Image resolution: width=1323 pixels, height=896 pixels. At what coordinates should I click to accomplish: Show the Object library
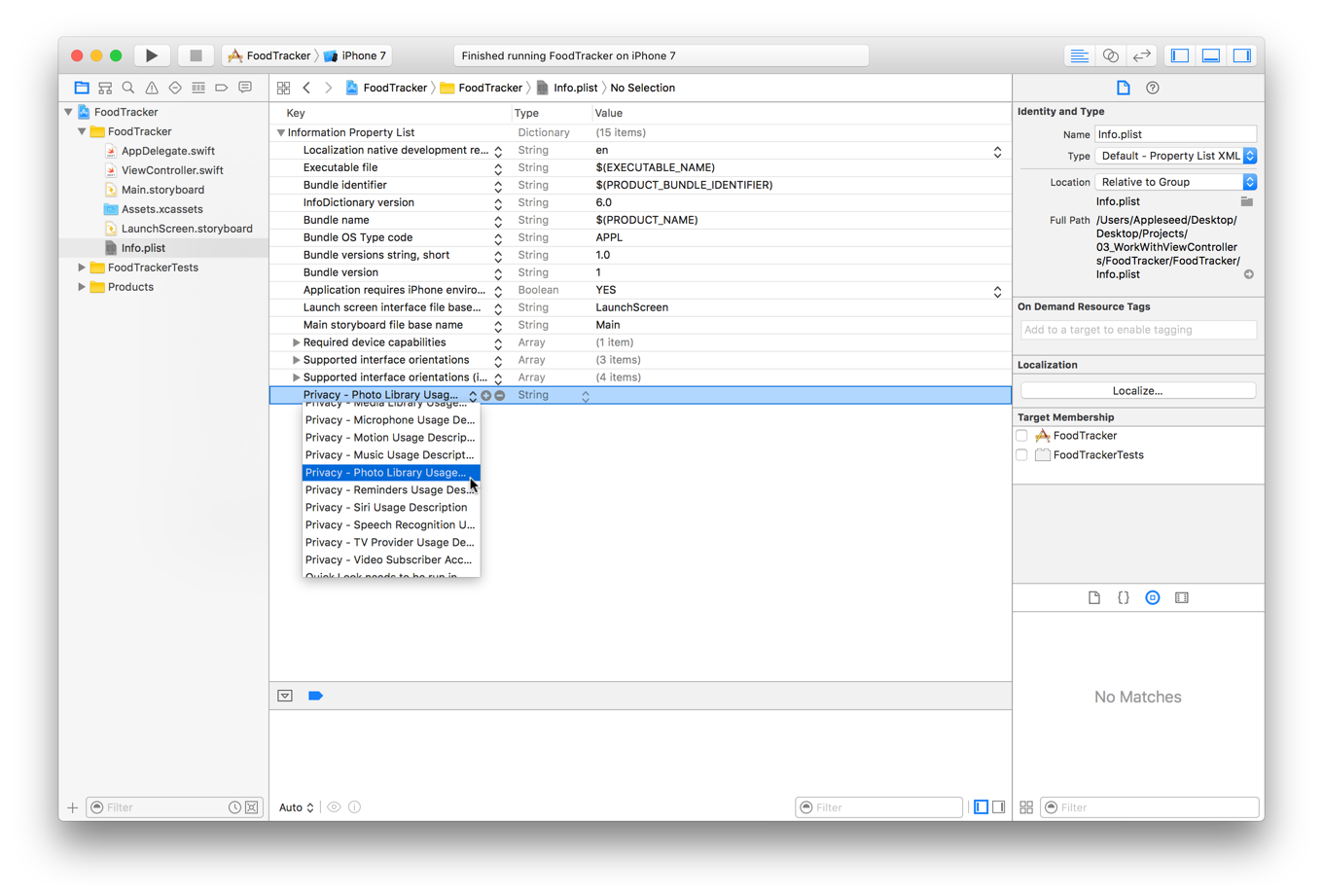click(1153, 597)
